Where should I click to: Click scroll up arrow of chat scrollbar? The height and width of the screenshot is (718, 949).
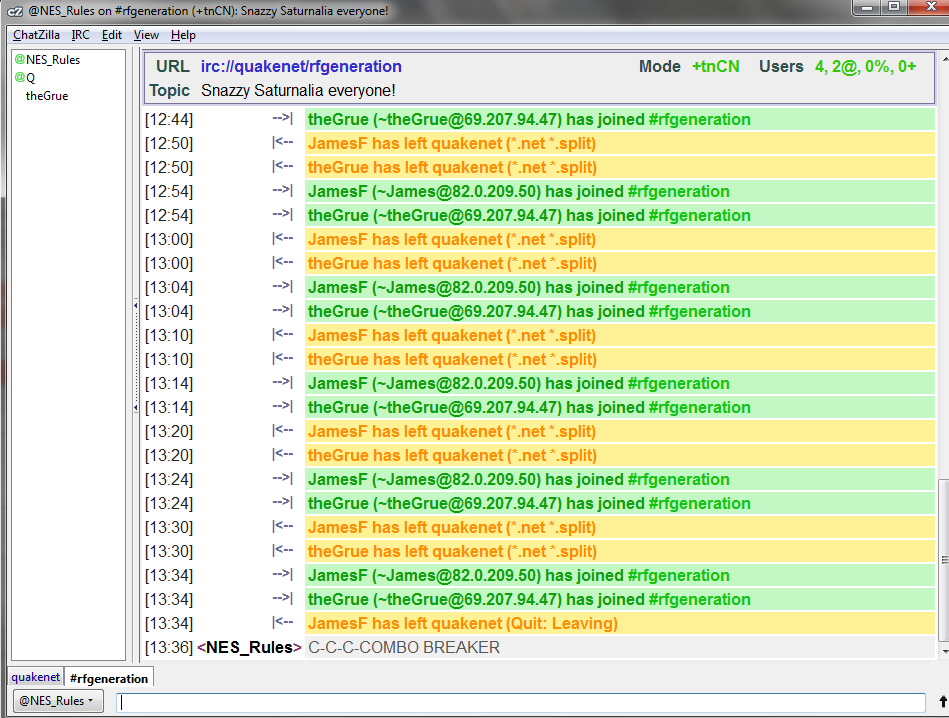point(944,59)
